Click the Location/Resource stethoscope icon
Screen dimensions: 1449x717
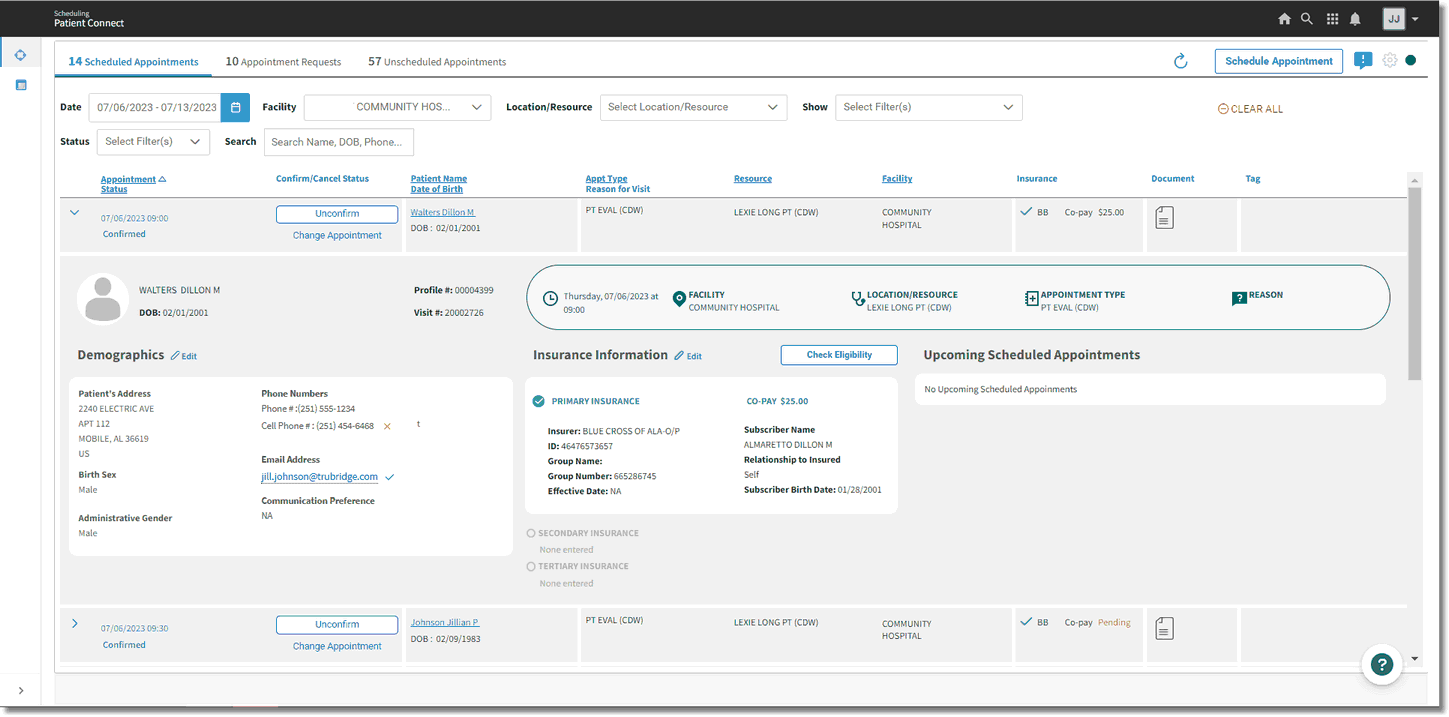tap(857, 298)
